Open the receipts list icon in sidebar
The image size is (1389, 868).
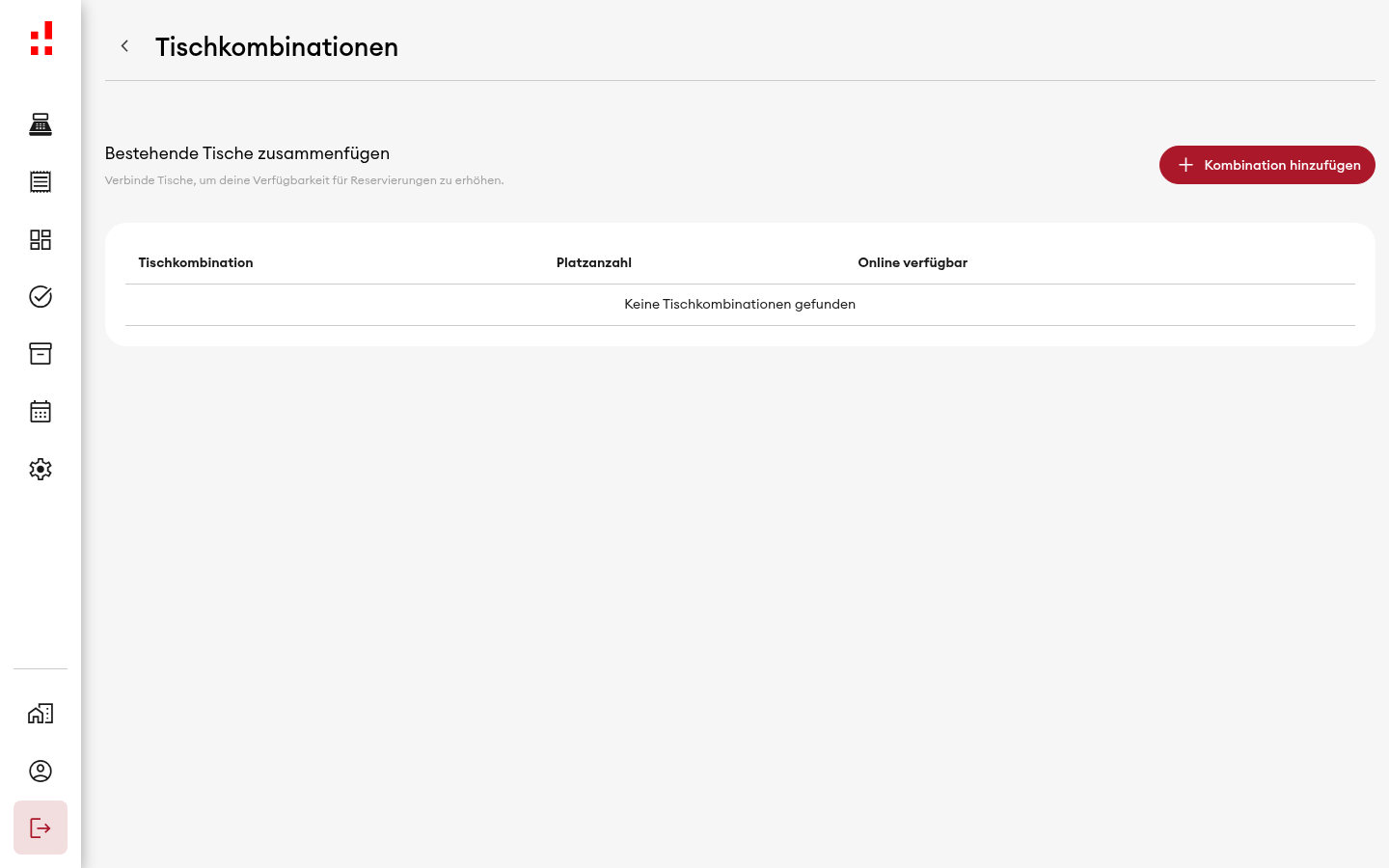coord(41,181)
